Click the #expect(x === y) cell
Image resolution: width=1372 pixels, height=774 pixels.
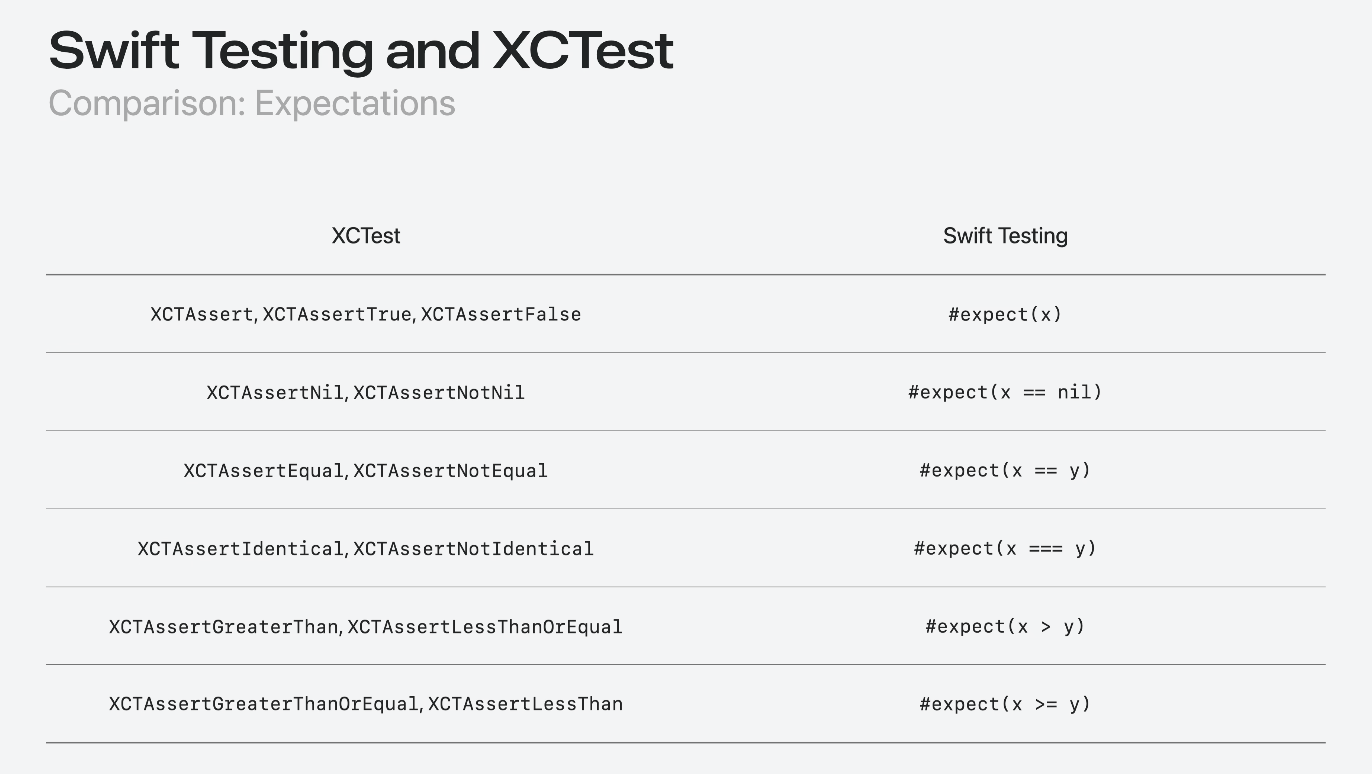(1005, 548)
